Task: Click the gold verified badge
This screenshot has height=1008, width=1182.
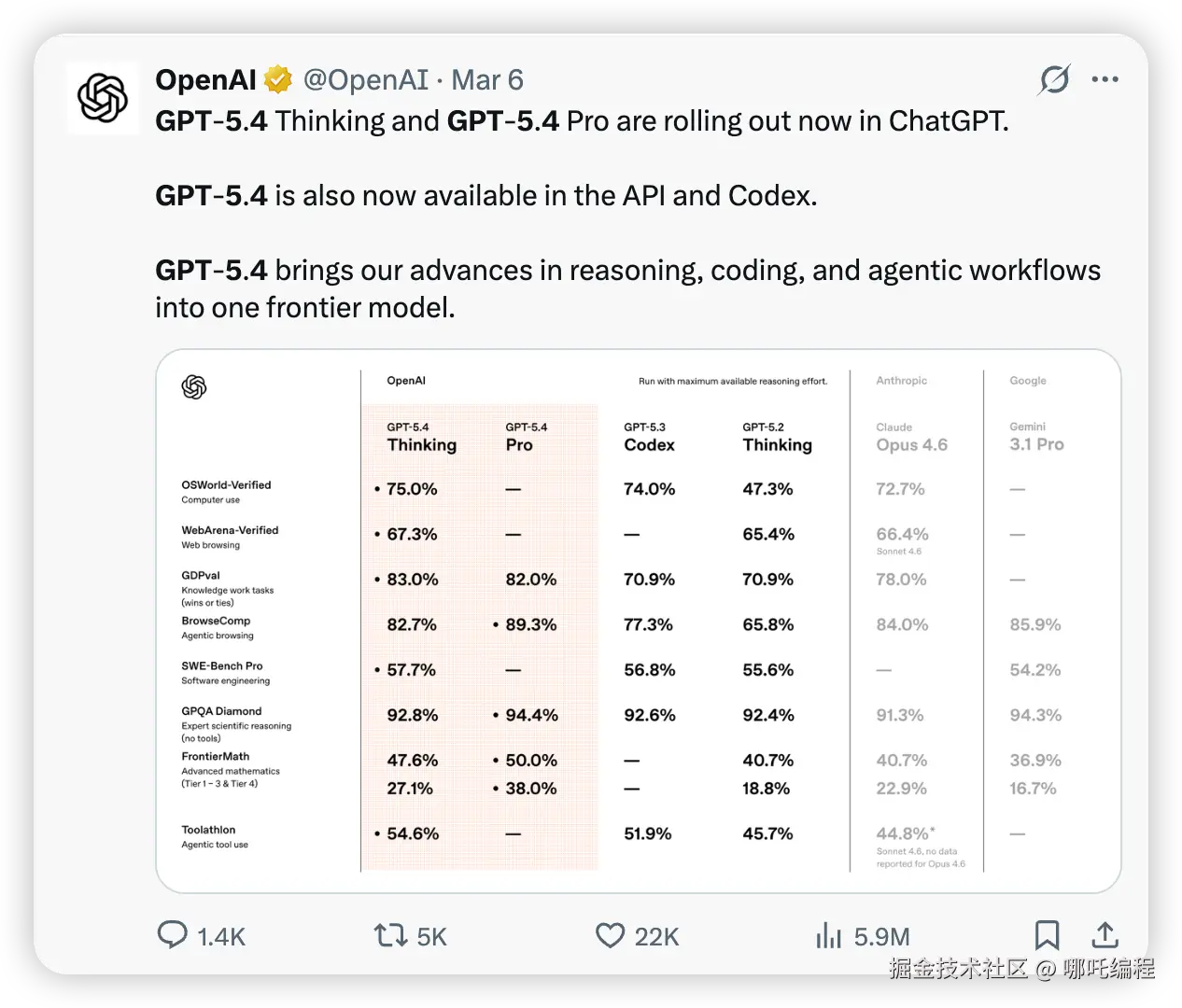Action: (x=278, y=80)
